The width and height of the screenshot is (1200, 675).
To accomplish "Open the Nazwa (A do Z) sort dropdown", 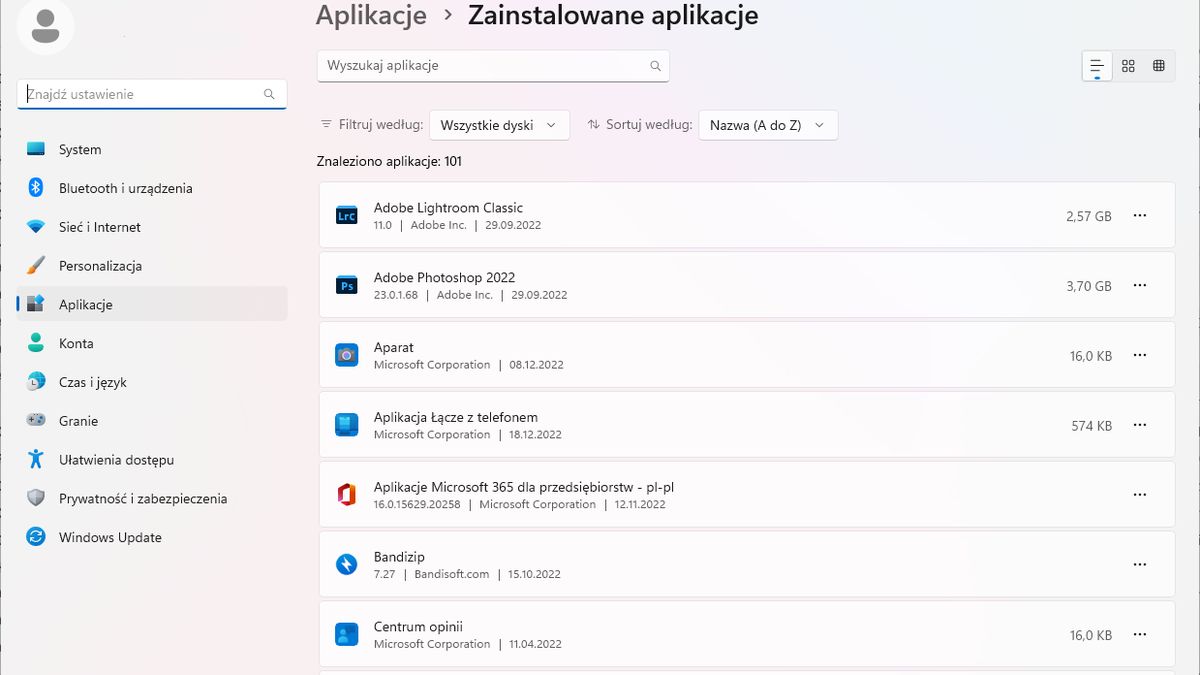I will [768, 124].
